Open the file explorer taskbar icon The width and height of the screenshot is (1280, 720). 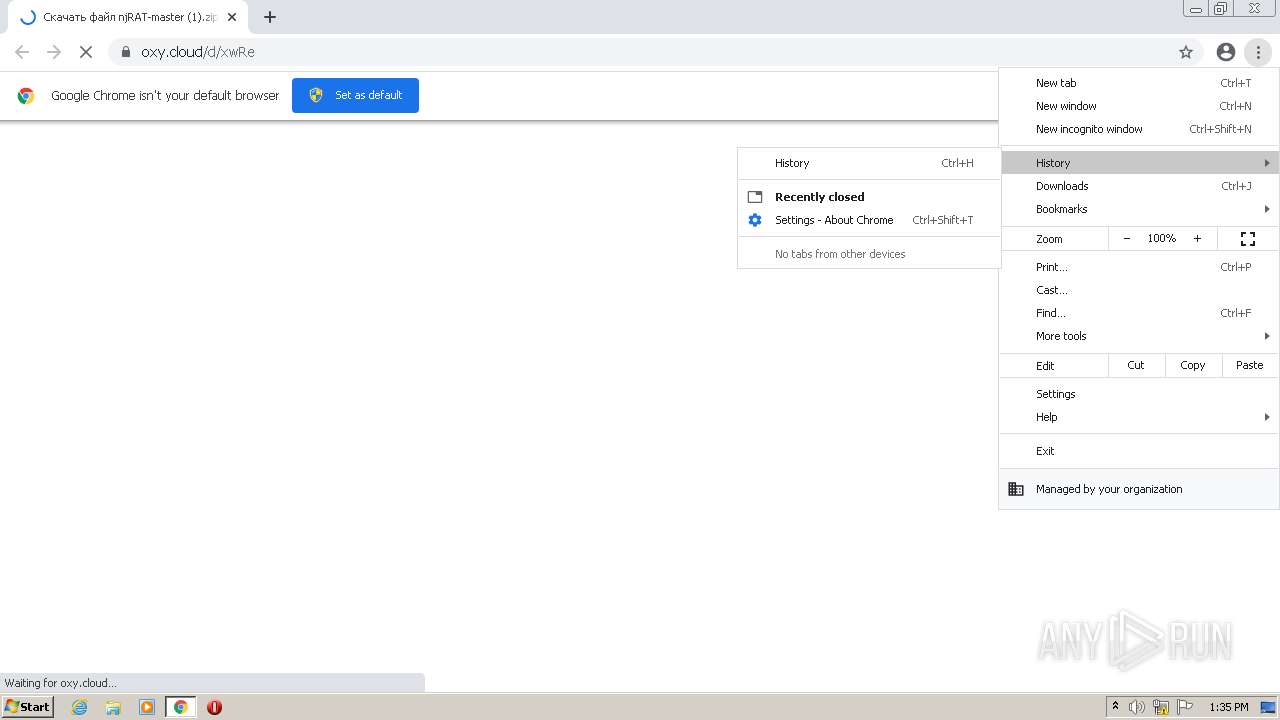113,707
